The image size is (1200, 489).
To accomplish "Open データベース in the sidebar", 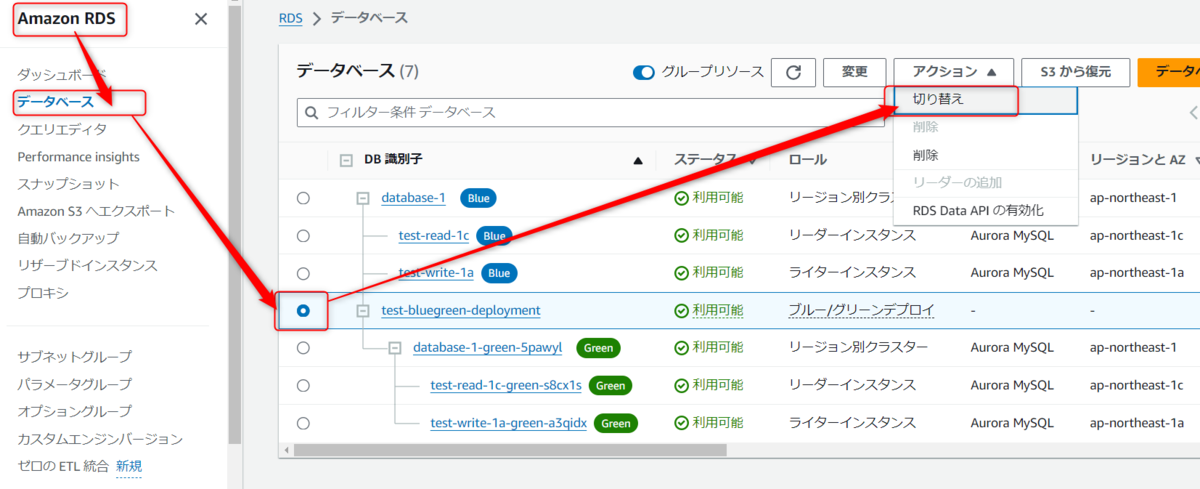I will [x=55, y=102].
